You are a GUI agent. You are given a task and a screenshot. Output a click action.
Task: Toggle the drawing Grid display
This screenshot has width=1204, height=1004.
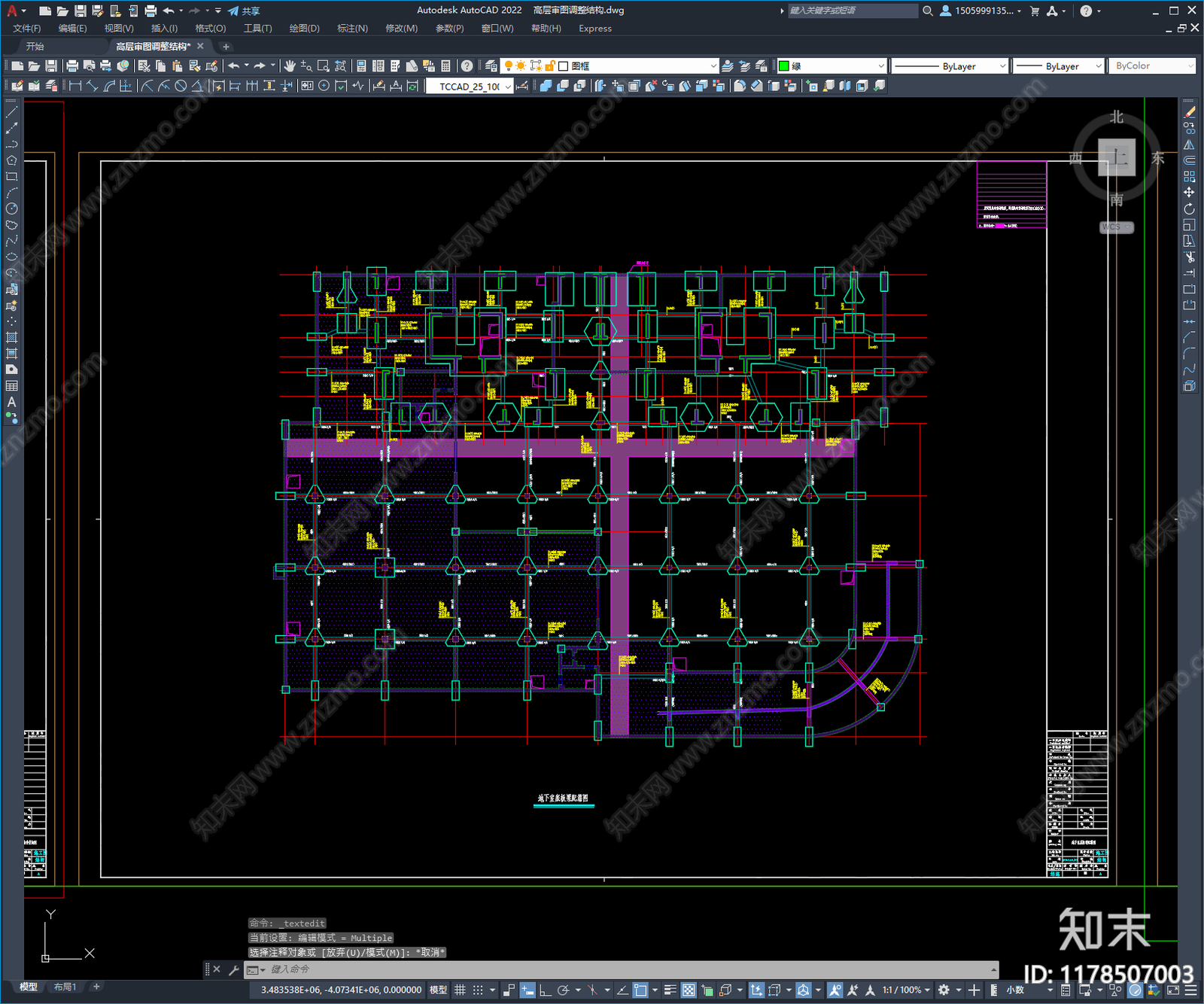point(460,990)
